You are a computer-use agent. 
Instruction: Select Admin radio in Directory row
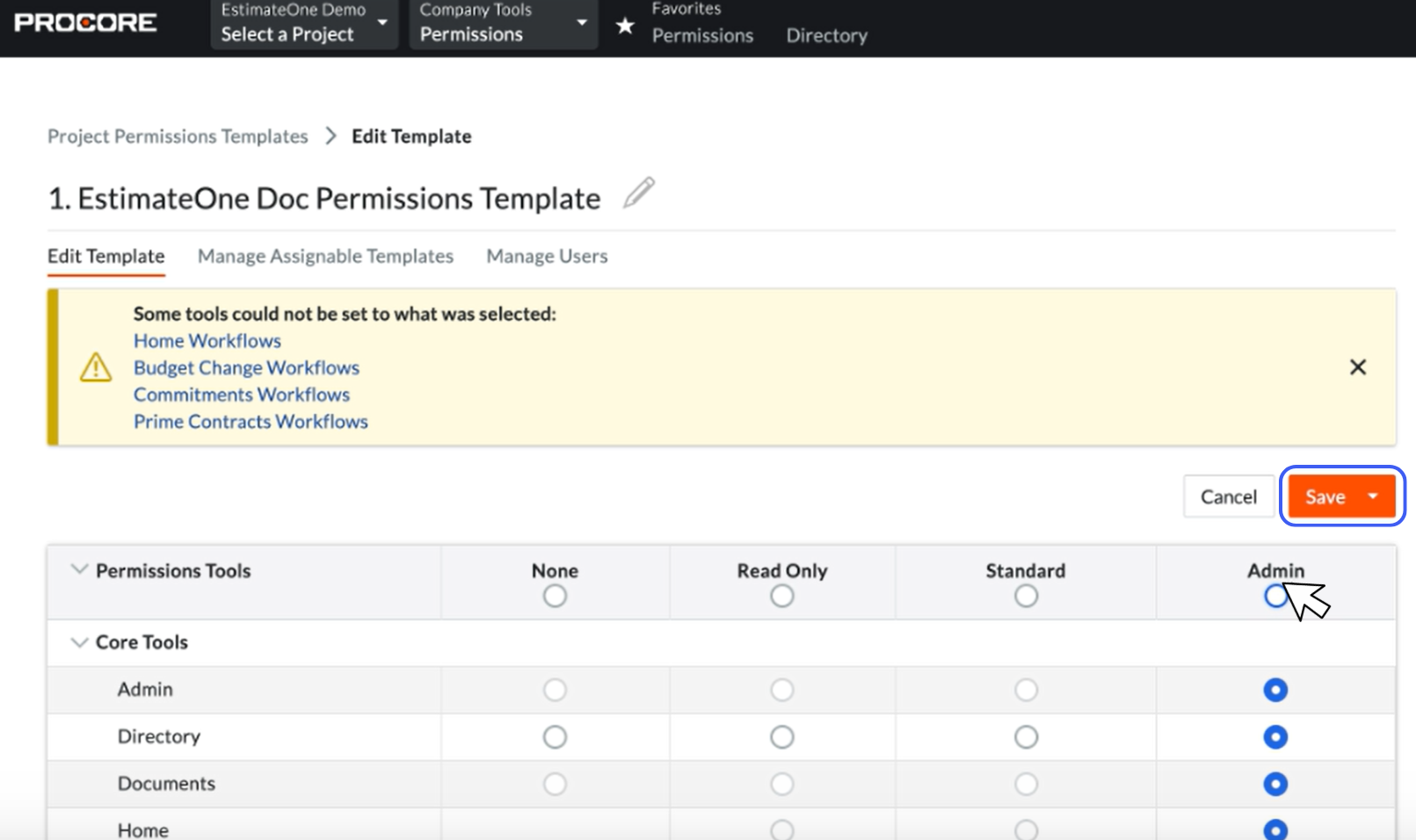point(1275,736)
